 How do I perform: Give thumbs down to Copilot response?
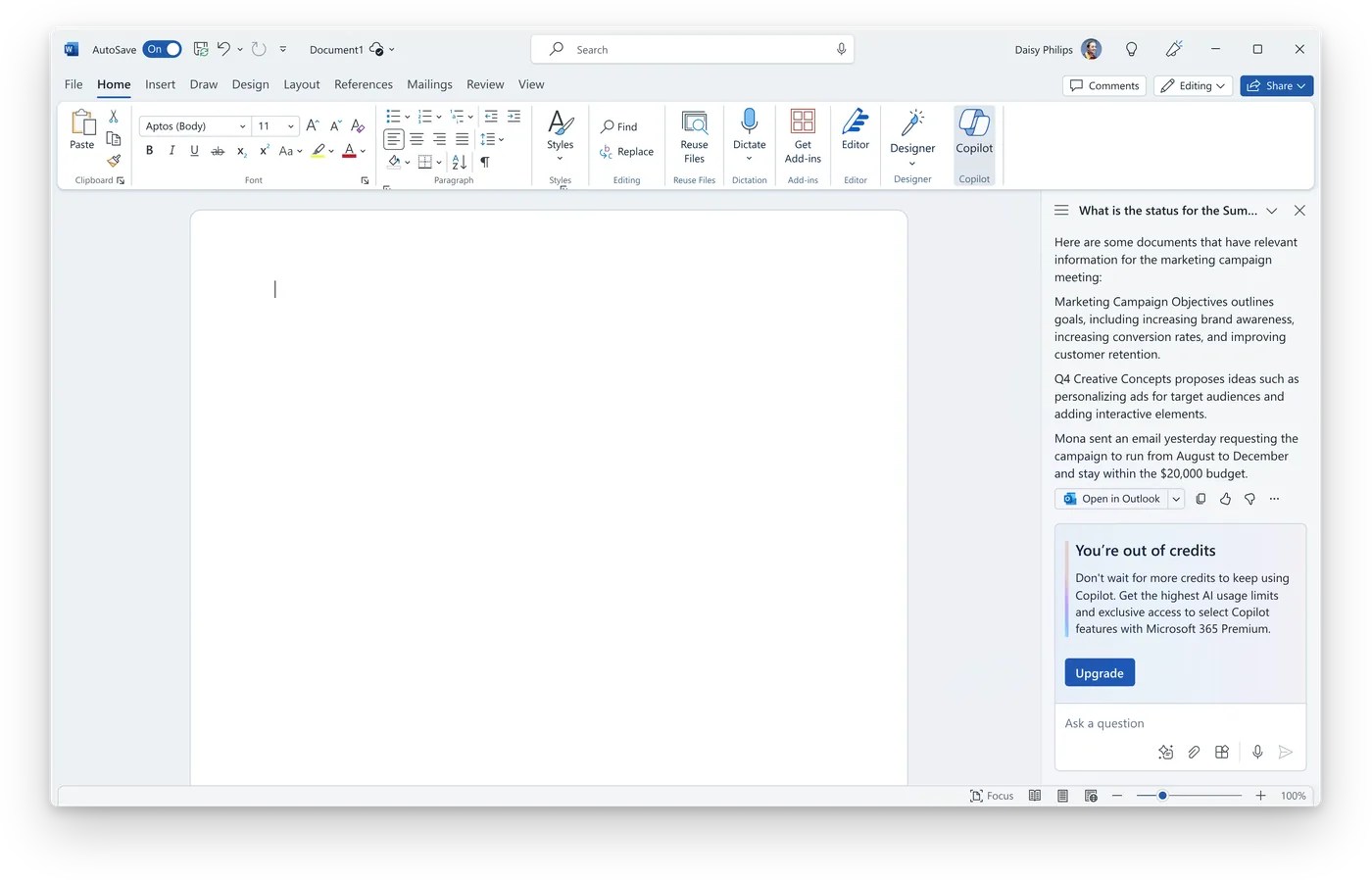1249,499
